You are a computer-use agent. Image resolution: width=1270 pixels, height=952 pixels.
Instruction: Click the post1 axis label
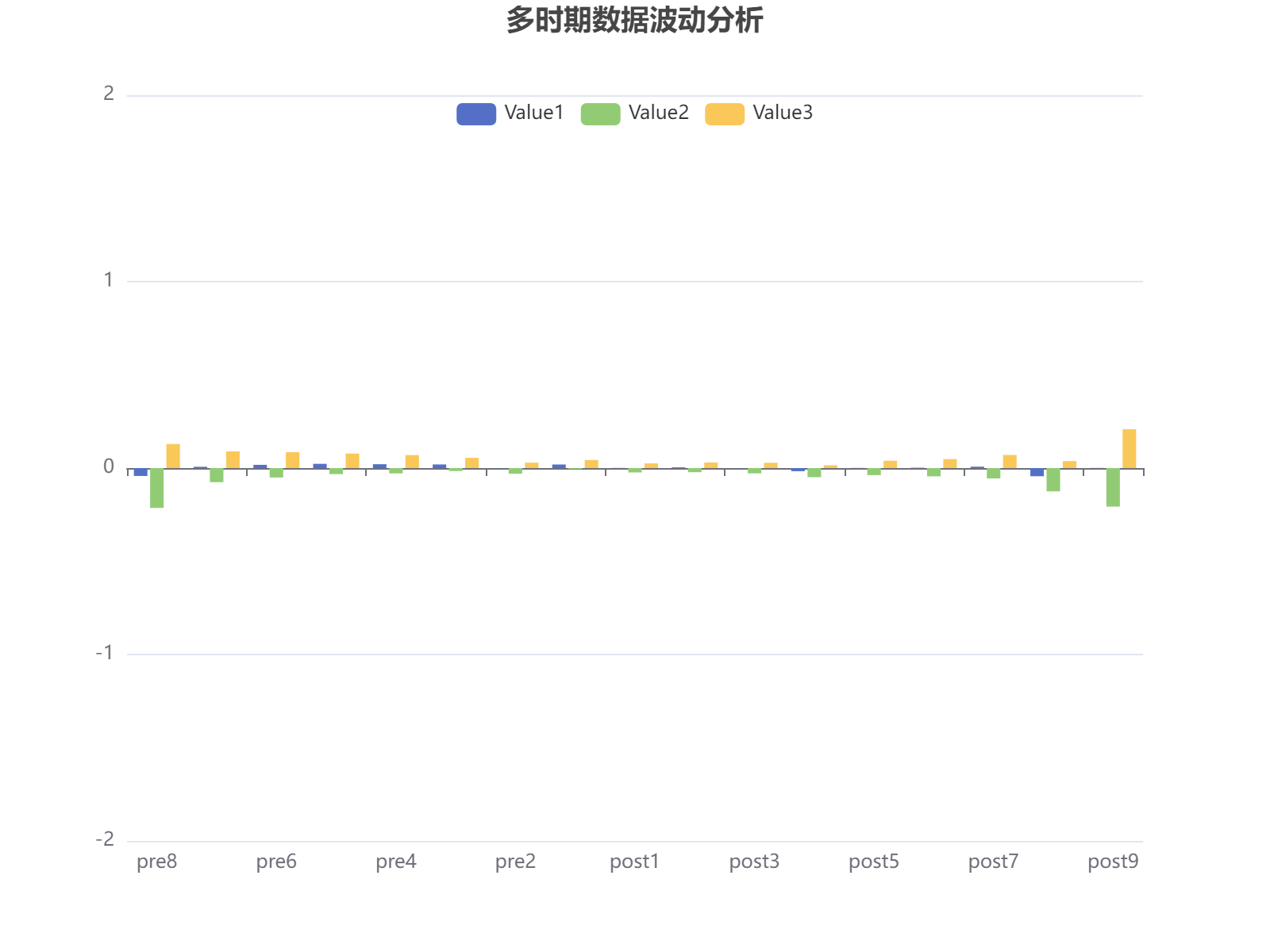(635, 862)
